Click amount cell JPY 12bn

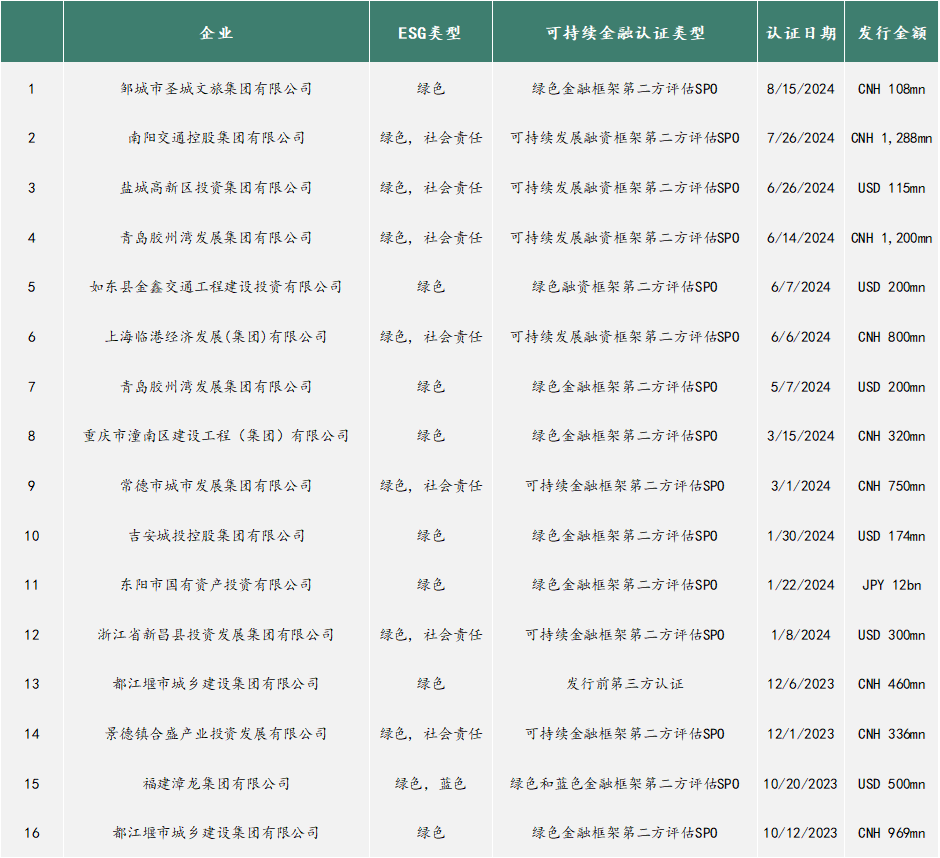(x=891, y=584)
